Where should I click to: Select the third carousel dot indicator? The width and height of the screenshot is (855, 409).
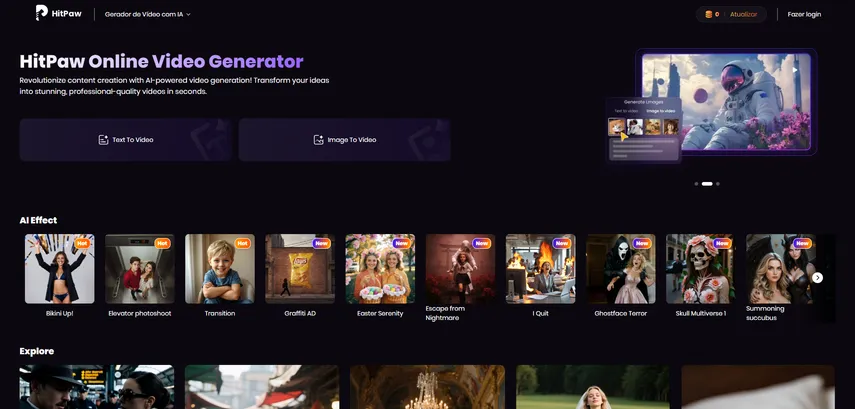pos(718,184)
